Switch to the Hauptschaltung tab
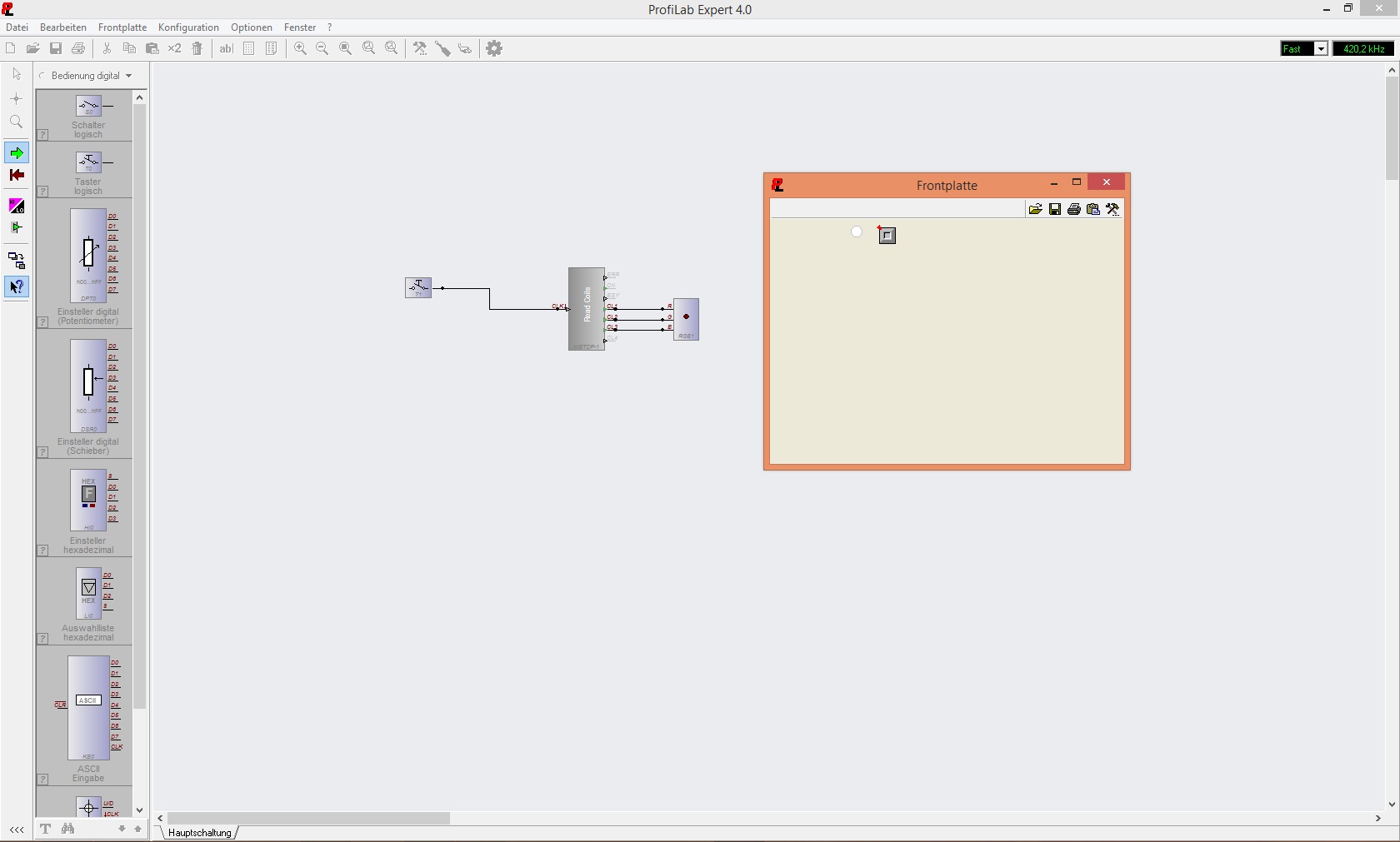The image size is (1400, 842). click(200, 833)
